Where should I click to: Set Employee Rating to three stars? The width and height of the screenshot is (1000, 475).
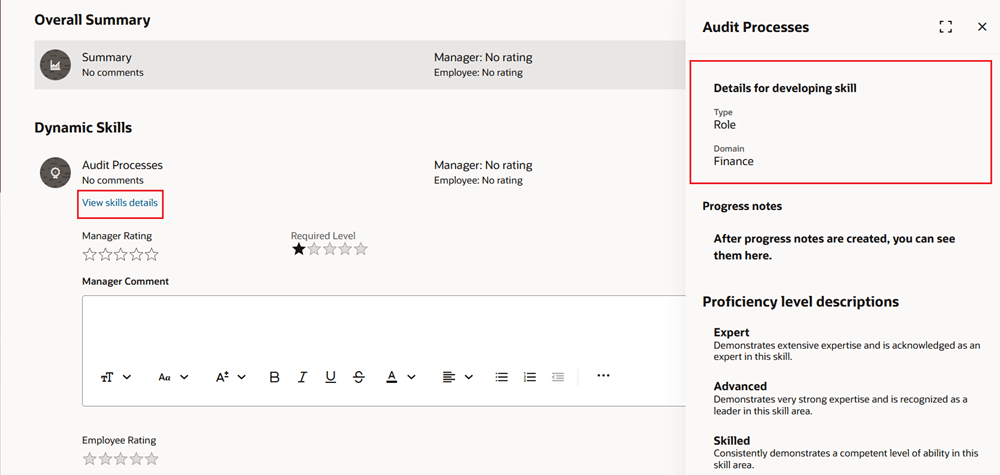pyautogui.click(x=121, y=458)
